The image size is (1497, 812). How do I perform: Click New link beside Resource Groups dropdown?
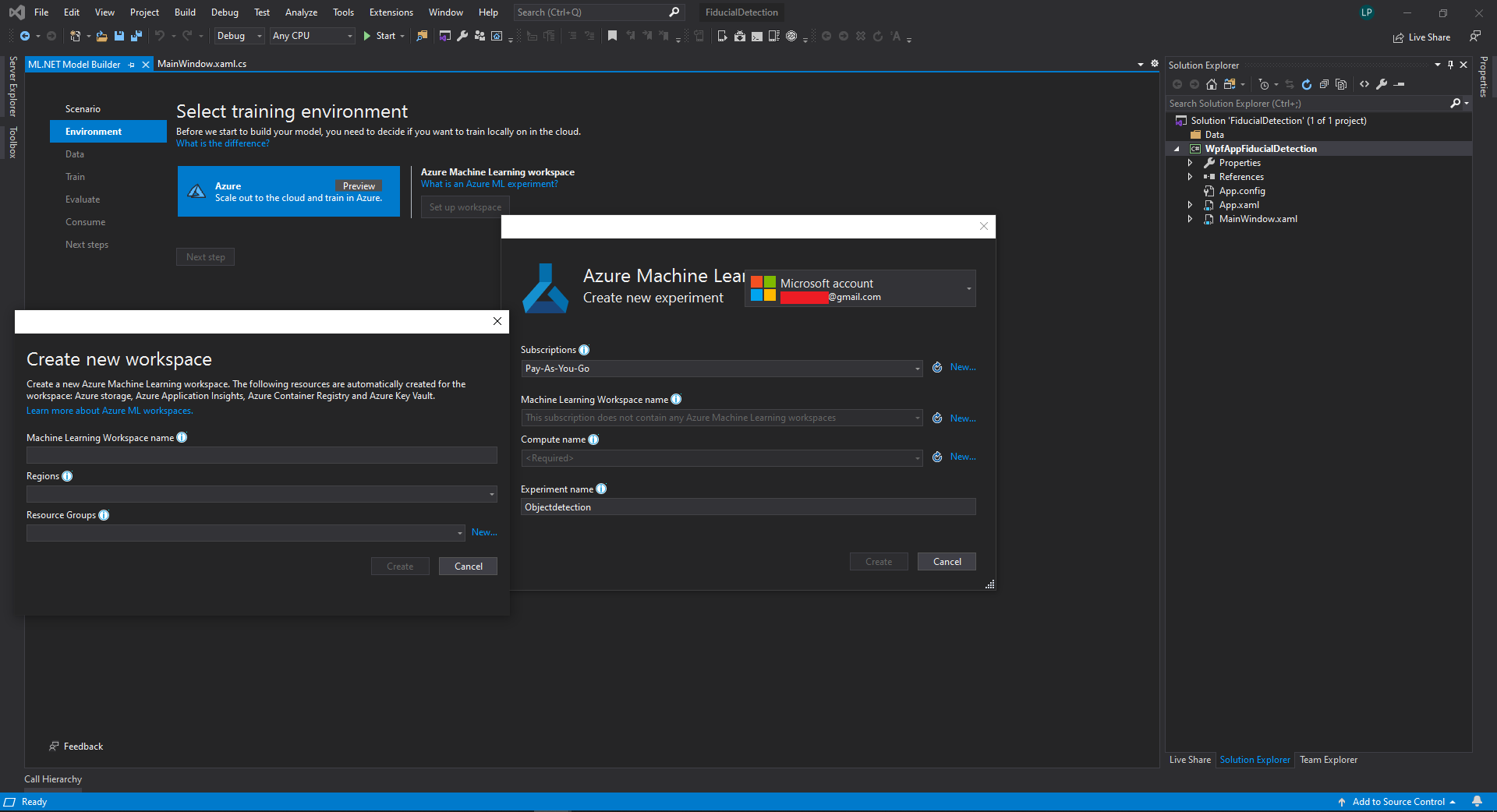[x=484, y=532]
